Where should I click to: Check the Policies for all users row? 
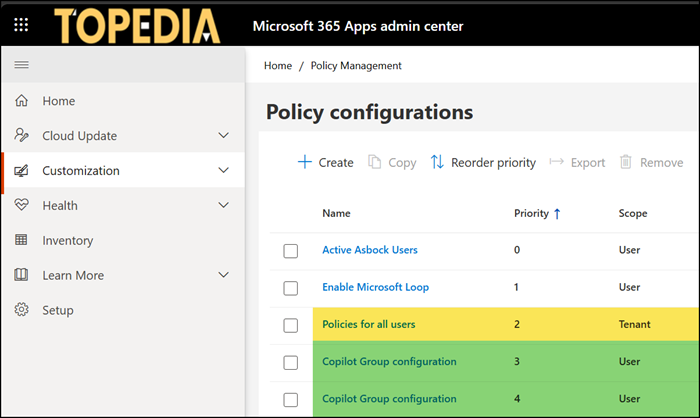point(291,325)
